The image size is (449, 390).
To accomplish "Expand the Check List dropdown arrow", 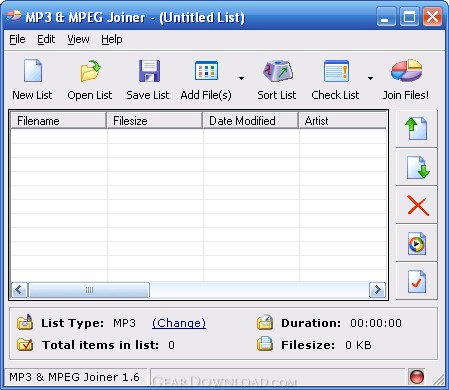I will [x=370, y=78].
